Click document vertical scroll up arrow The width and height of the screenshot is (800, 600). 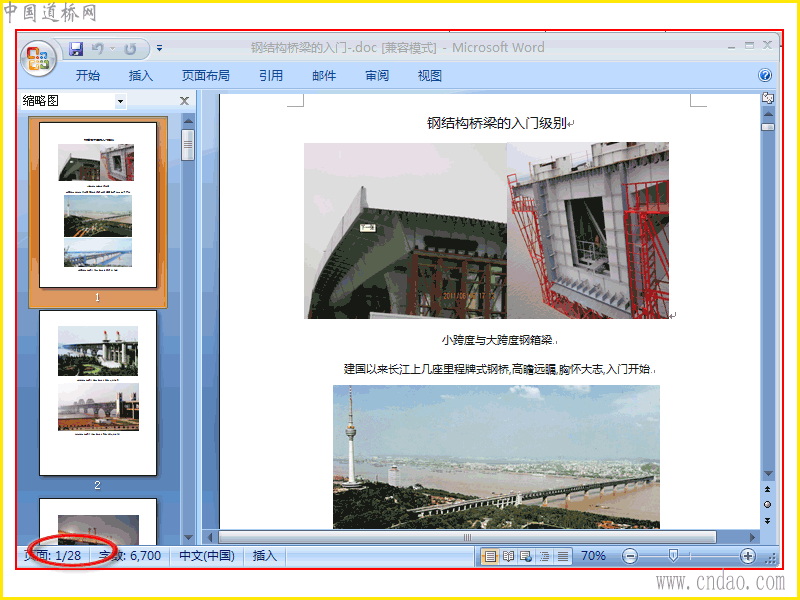click(x=768, y=114)
